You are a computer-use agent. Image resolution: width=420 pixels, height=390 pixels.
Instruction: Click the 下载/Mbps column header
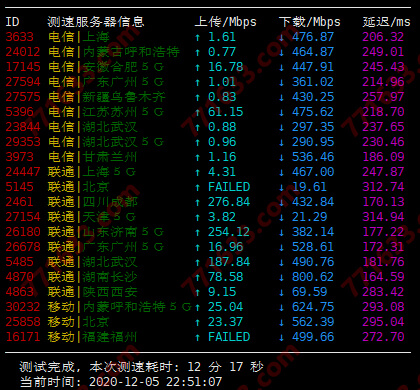[x=310, y=22]
